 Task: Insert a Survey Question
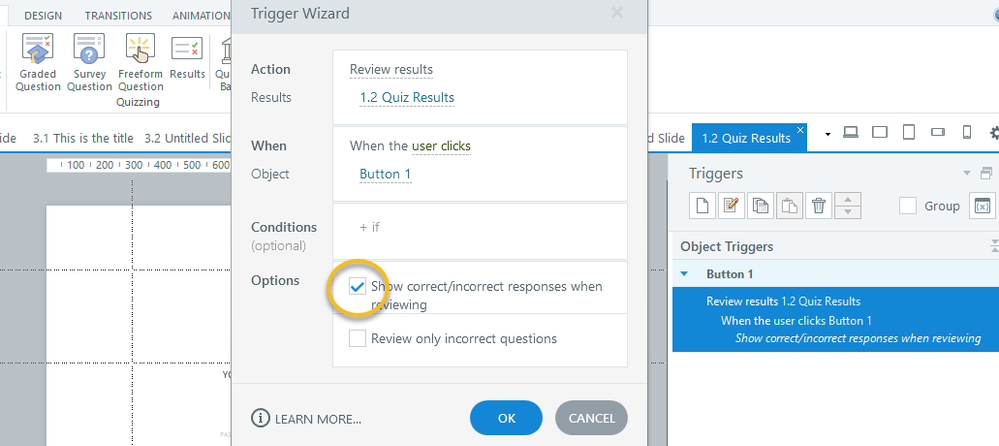[x=89, y=62]
